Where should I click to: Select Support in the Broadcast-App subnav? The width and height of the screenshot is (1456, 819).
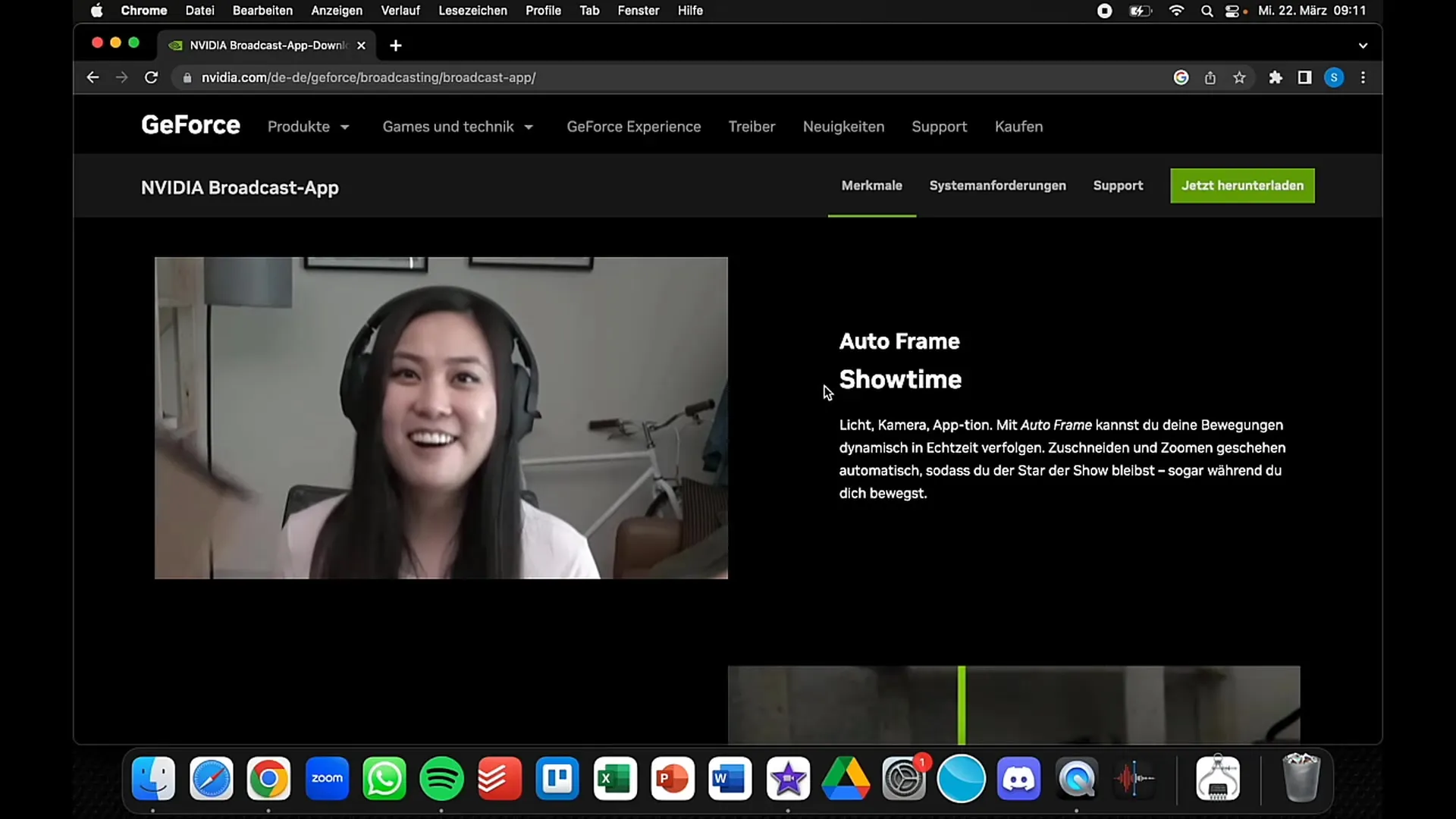coord(1118,186)
